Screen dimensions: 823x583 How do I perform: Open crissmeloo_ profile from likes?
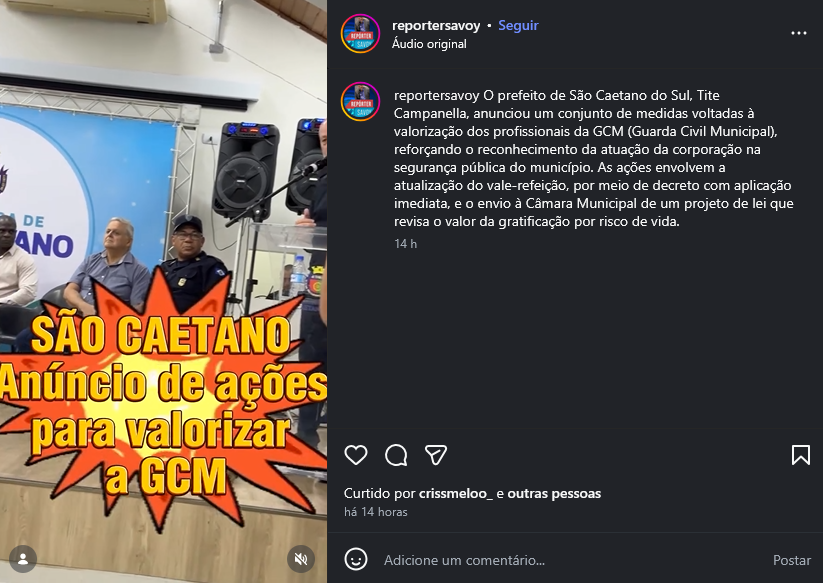[x=456, y=493]
